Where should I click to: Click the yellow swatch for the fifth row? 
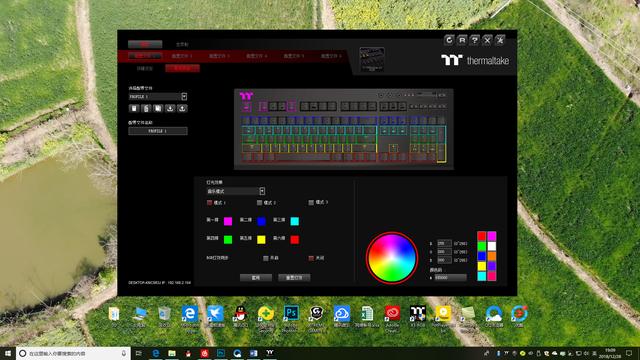pyautogui.click(x=261, y=240)
